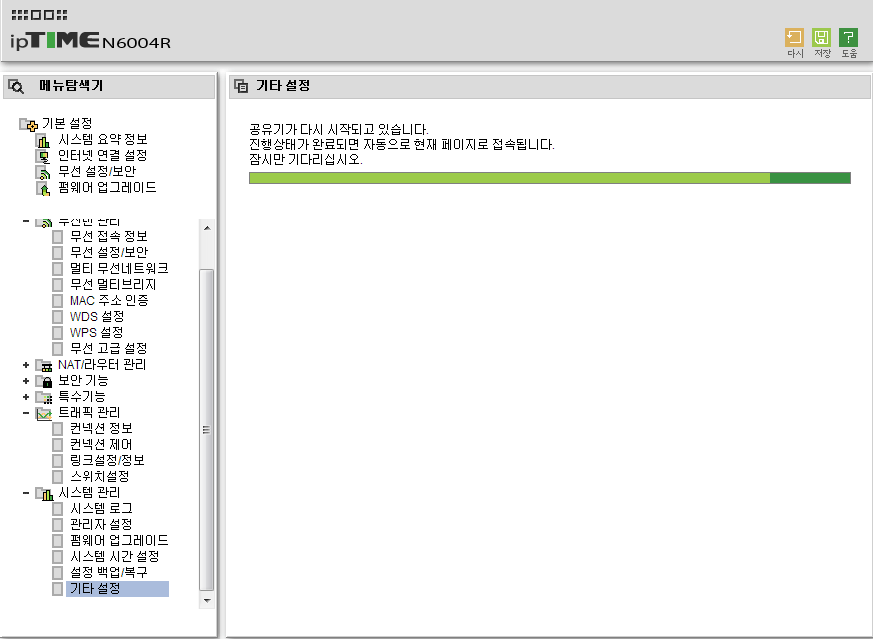Select 컨넥션 제어 menu item

(101, 445)
